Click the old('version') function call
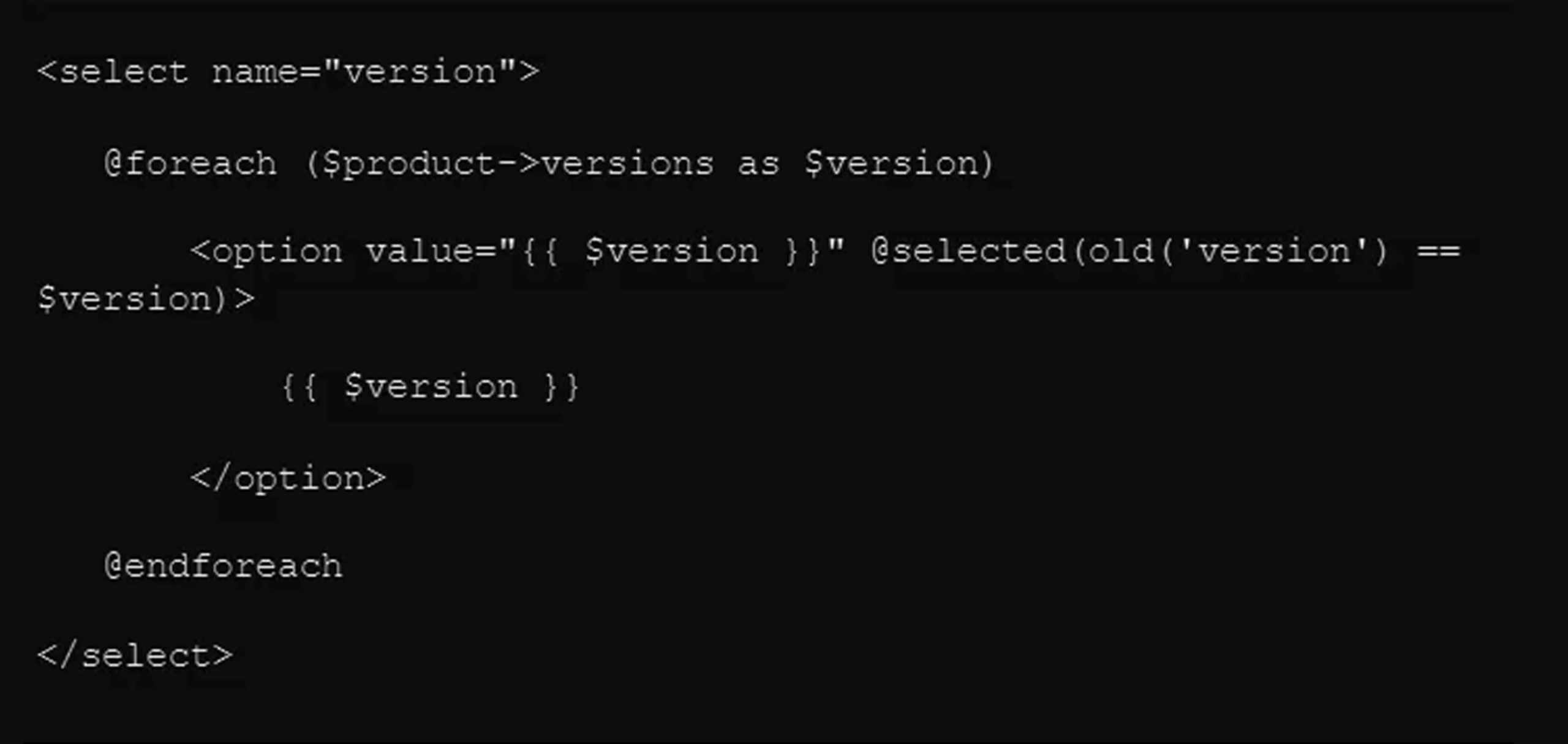The image size is (1568, 744). [x=1229, y=251]
